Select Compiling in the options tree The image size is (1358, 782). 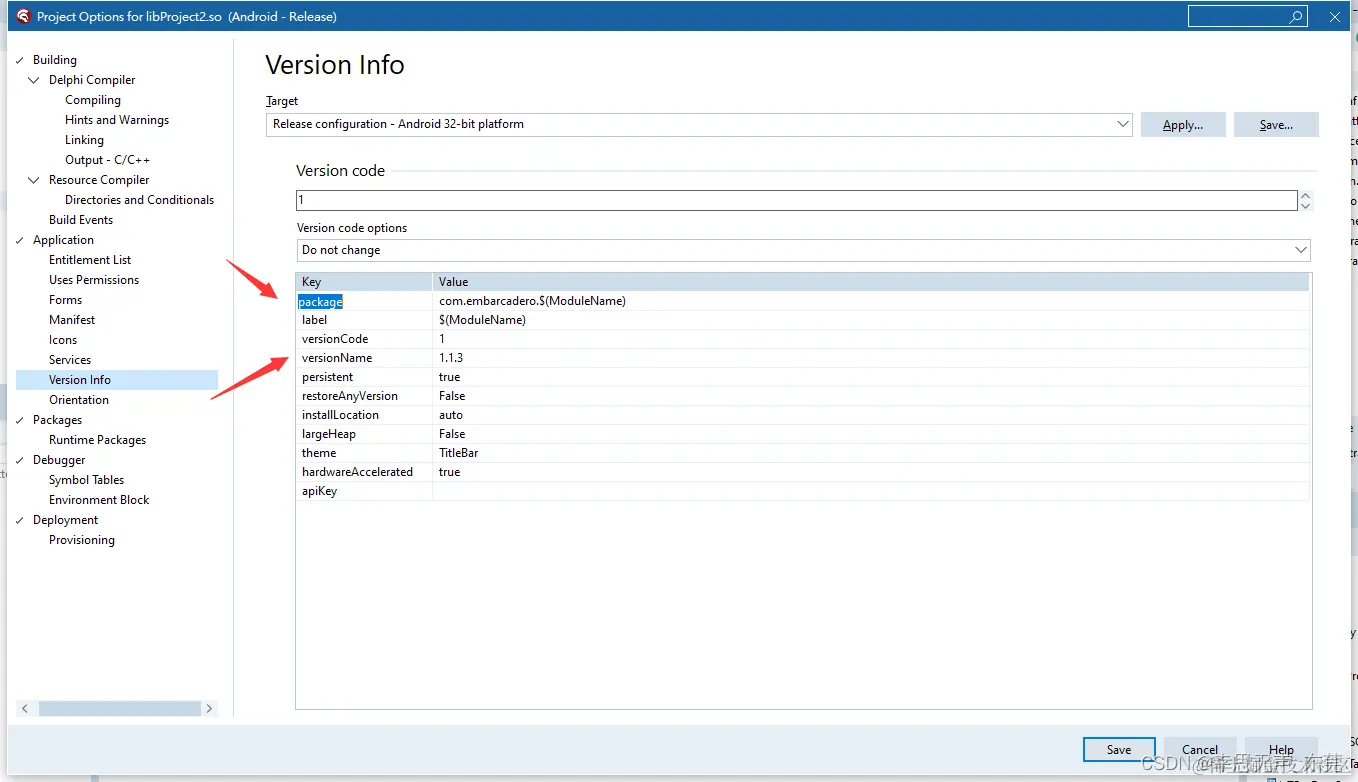click(93, 100)
